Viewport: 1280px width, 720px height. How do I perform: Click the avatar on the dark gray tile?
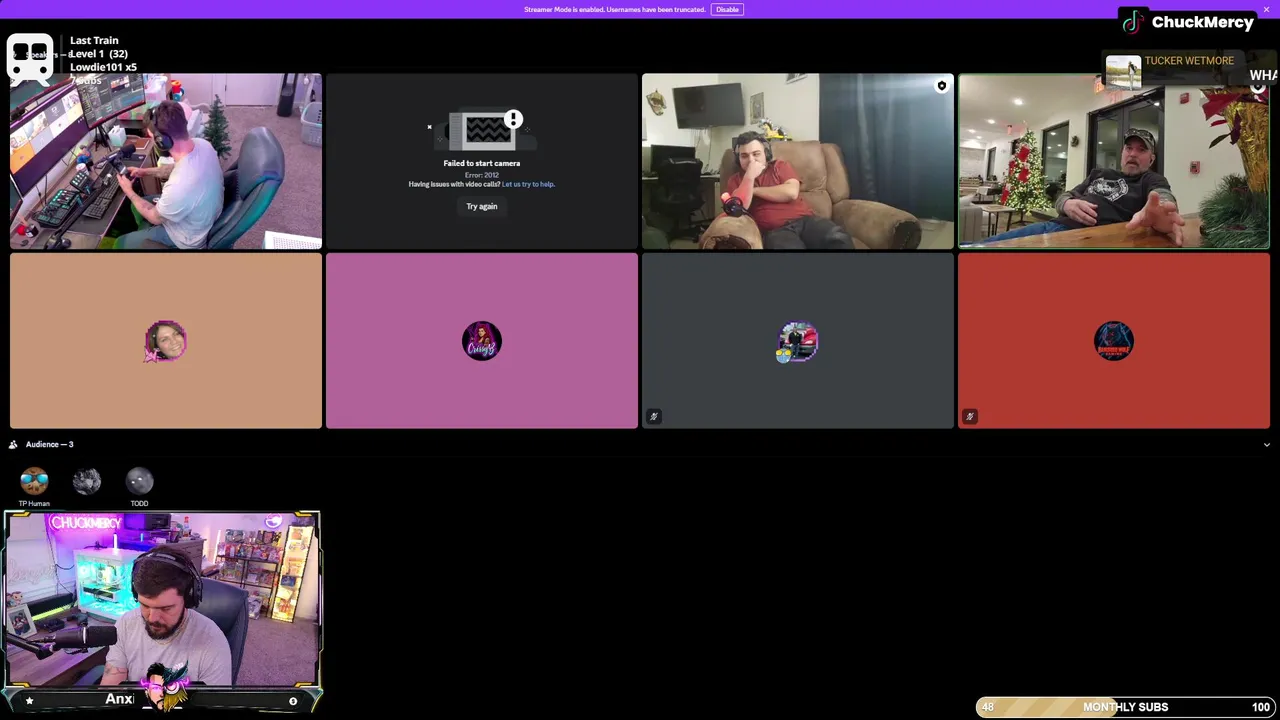click(798, 341)
